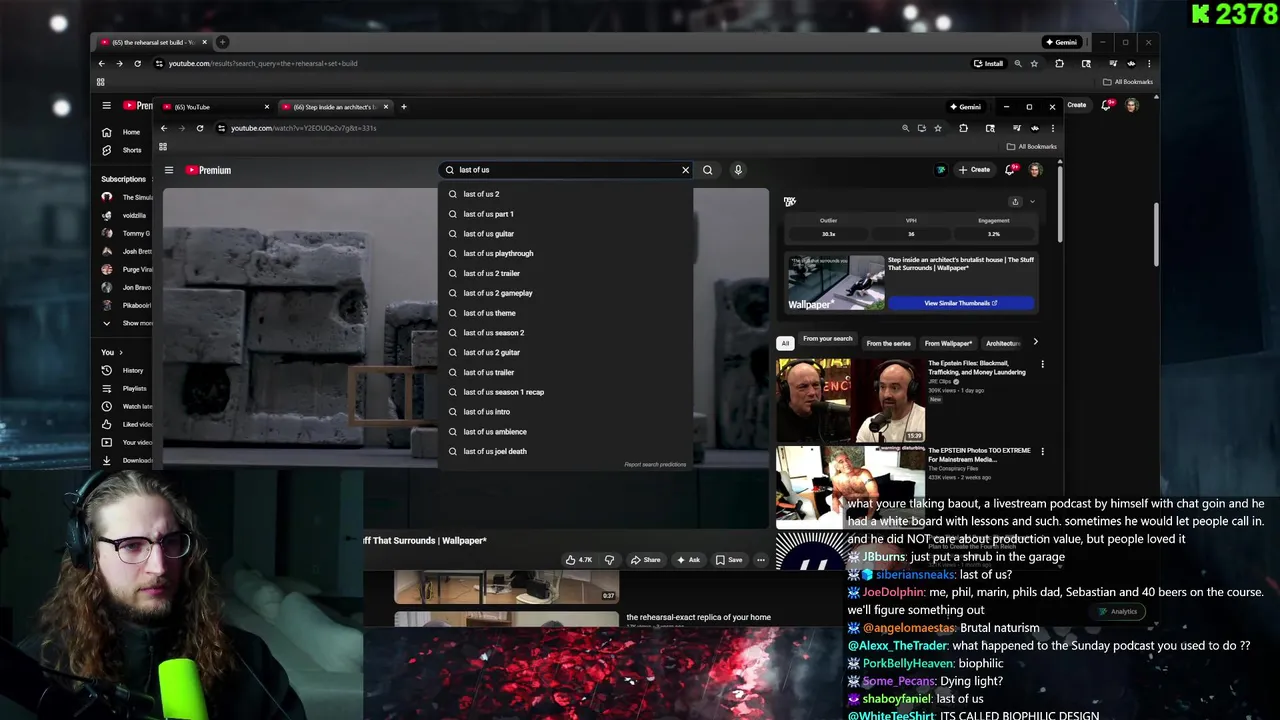Open Gemini in the front browser window
Viewport: 1280px width, 720px height.
(x=965, y=107)
